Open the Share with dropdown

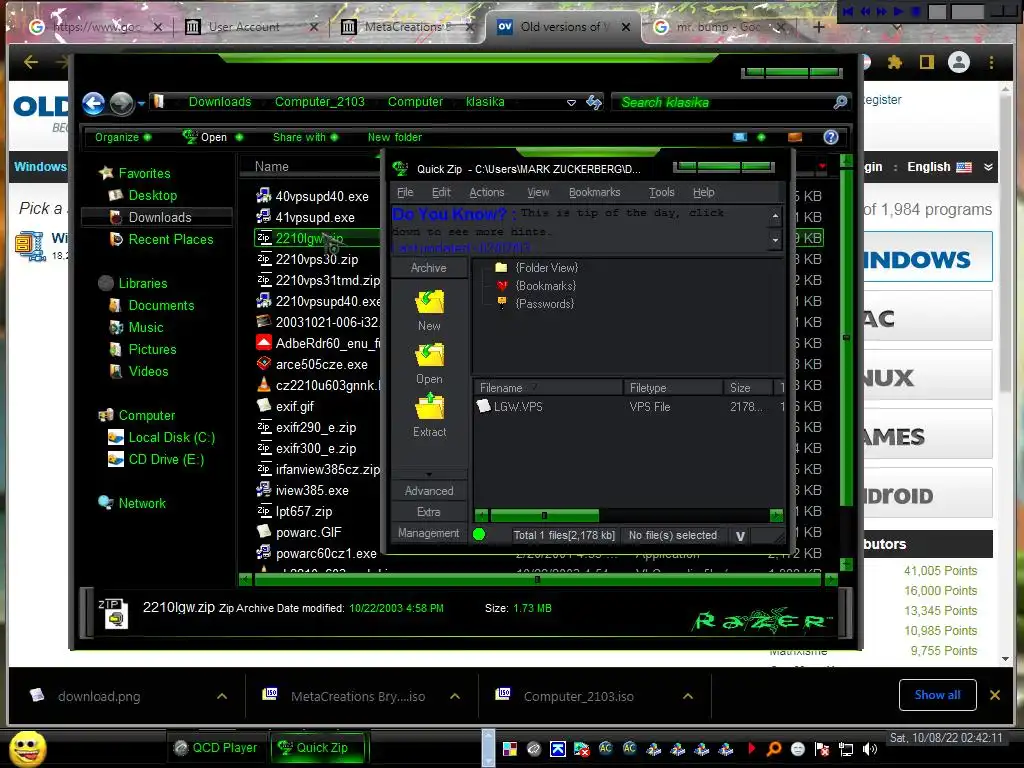click(305, 137)
